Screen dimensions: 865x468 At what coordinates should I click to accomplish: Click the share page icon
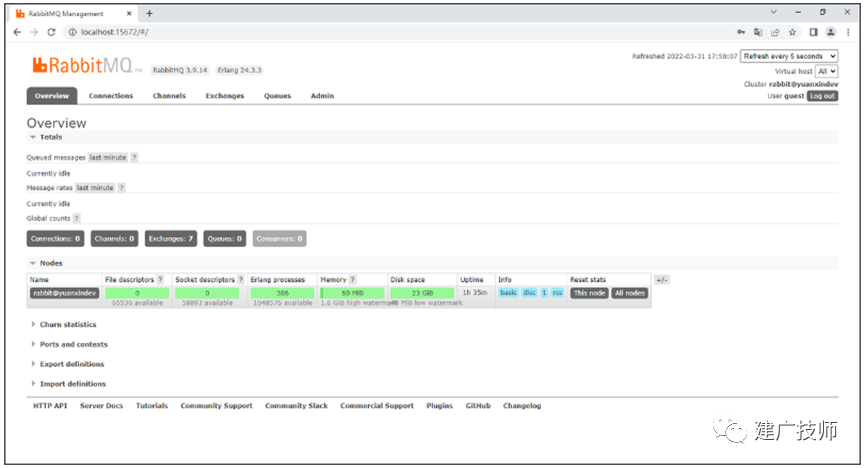(x=775, y=32)
